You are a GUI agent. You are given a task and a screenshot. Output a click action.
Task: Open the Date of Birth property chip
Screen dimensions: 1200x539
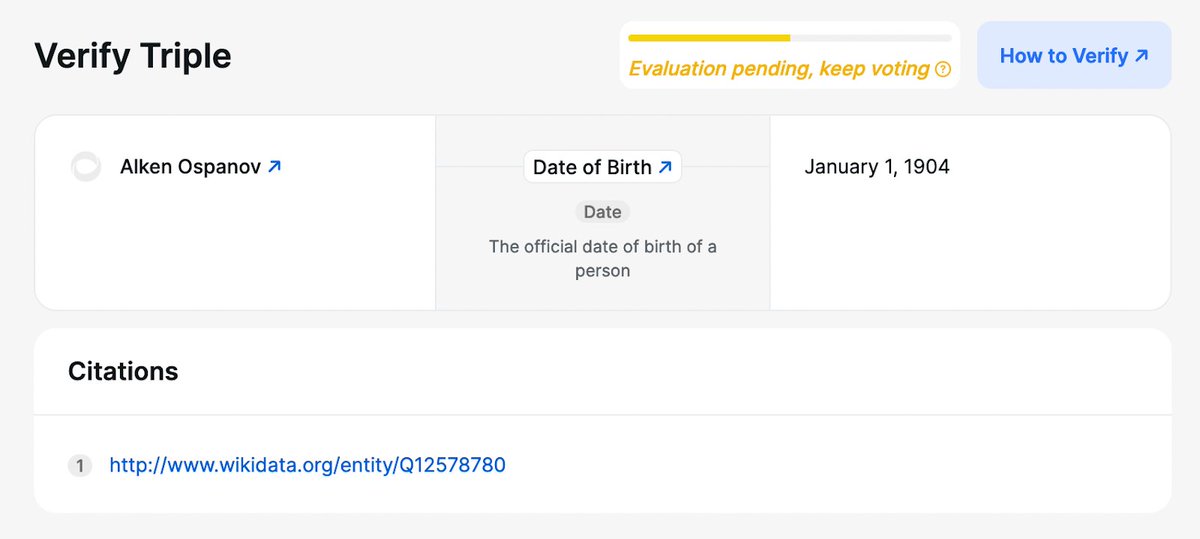592,167
